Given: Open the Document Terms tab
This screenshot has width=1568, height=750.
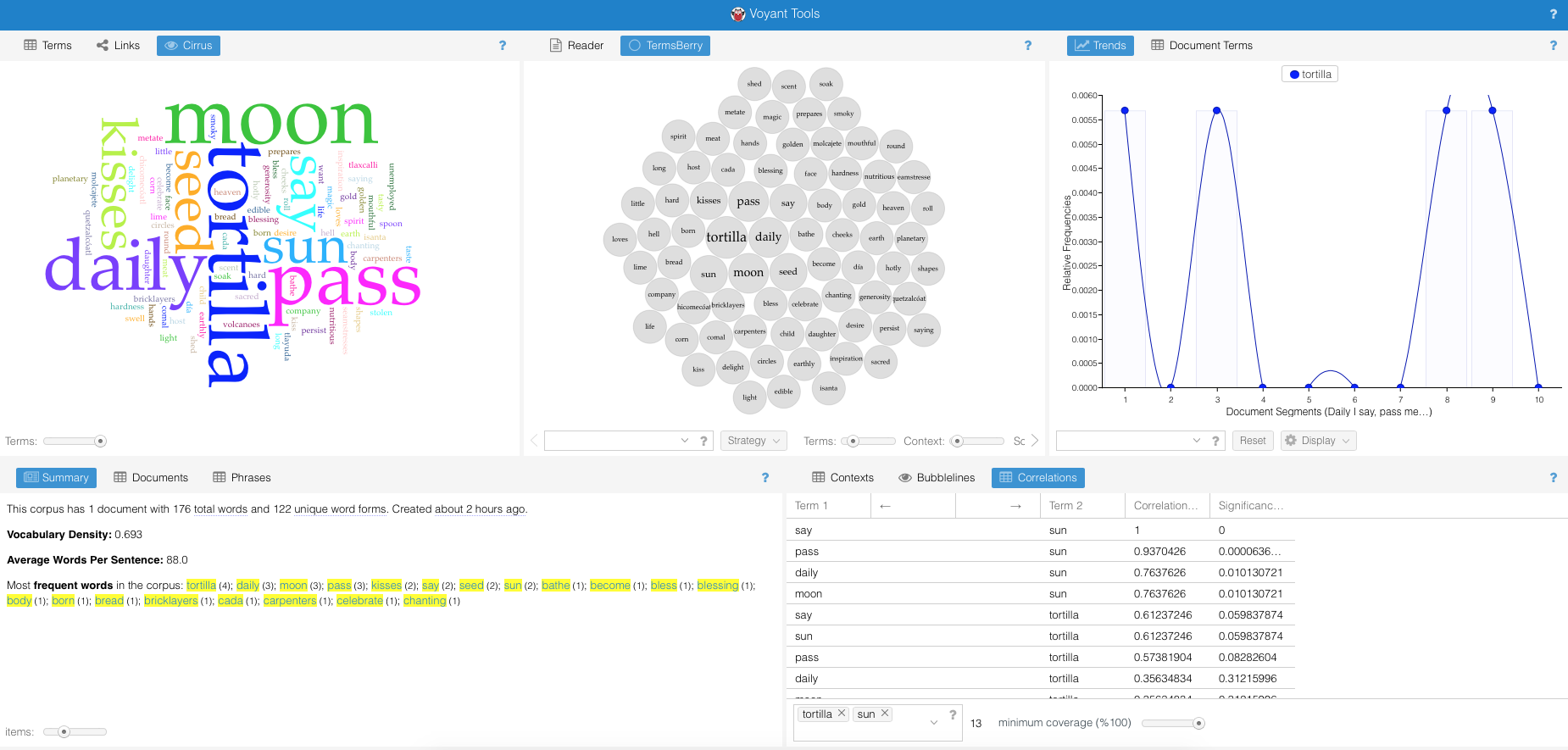Looking at the screenshot, I should pyautogui.click(x=1202, y=46).
